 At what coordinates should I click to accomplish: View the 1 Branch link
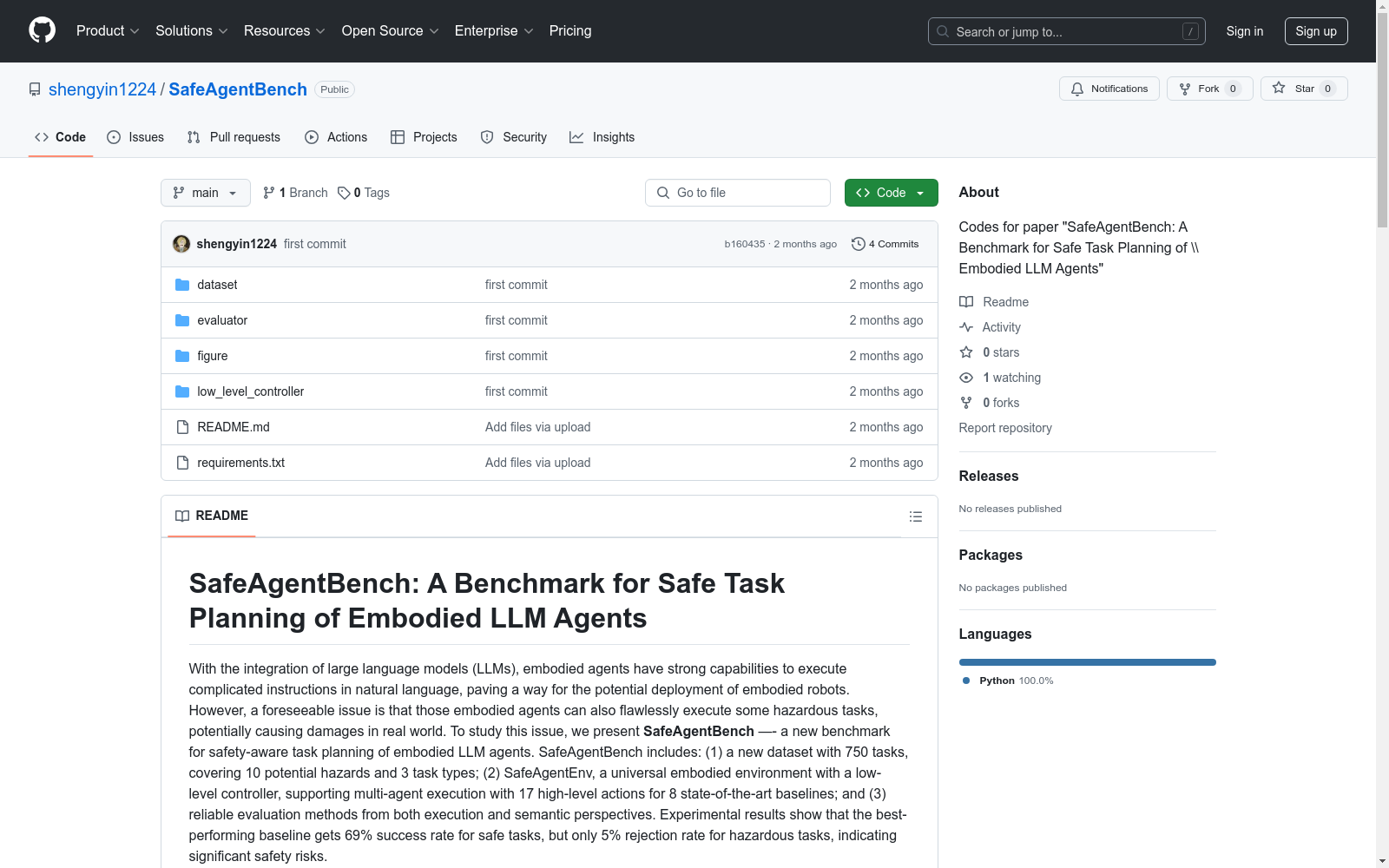[x=295, y=193]
